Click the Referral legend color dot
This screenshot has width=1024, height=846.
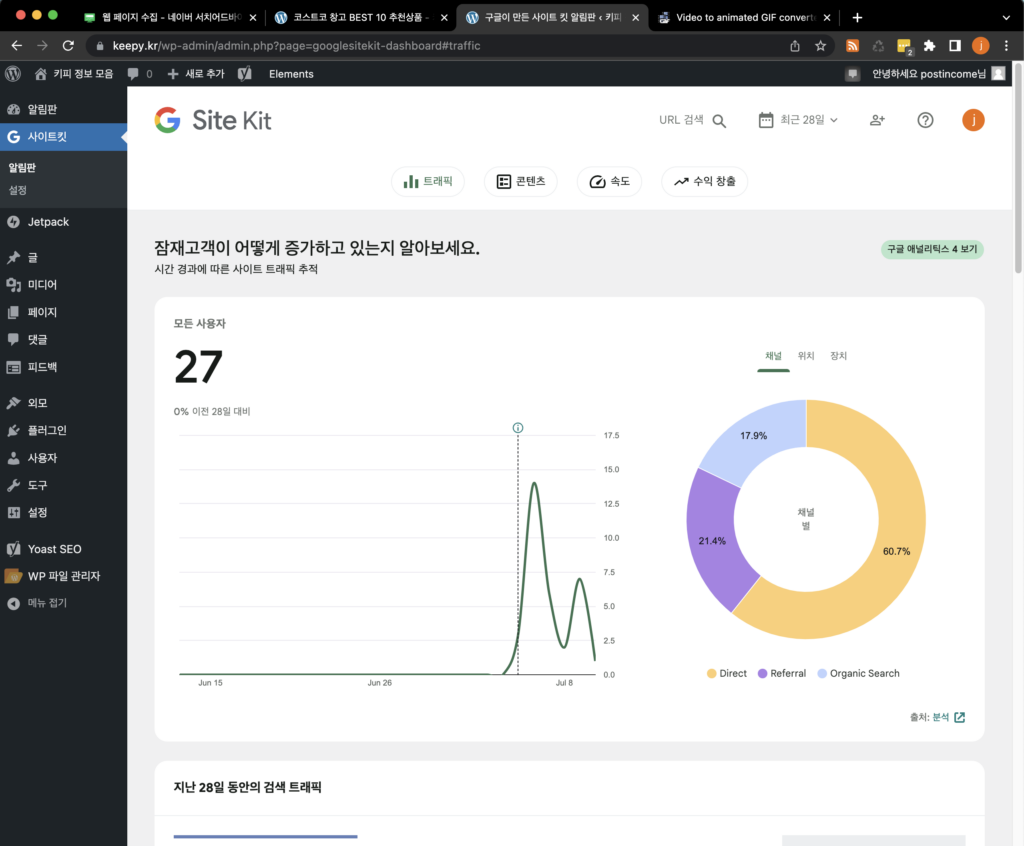pos(762,674)
